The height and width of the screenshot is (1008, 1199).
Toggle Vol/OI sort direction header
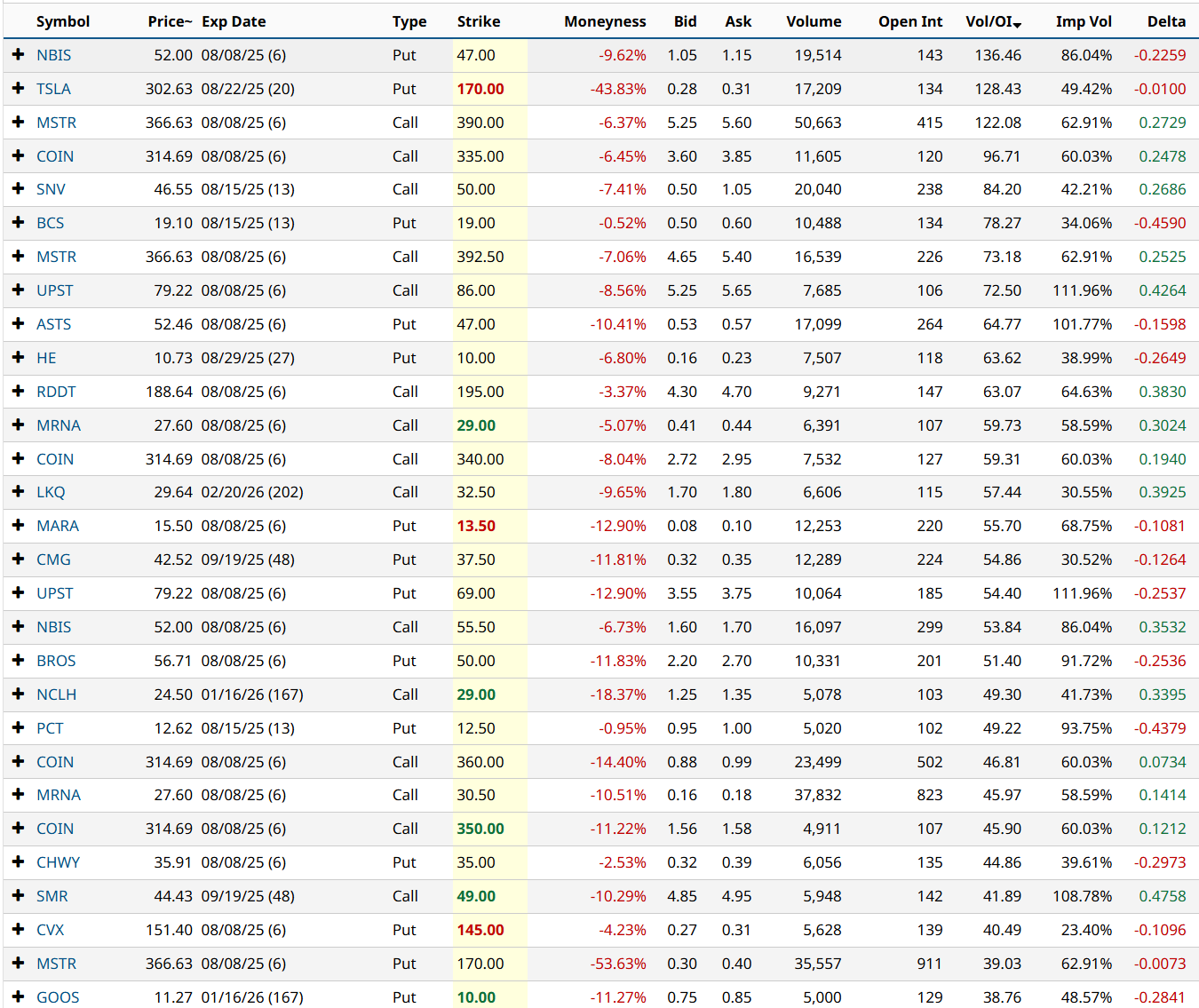993,22
